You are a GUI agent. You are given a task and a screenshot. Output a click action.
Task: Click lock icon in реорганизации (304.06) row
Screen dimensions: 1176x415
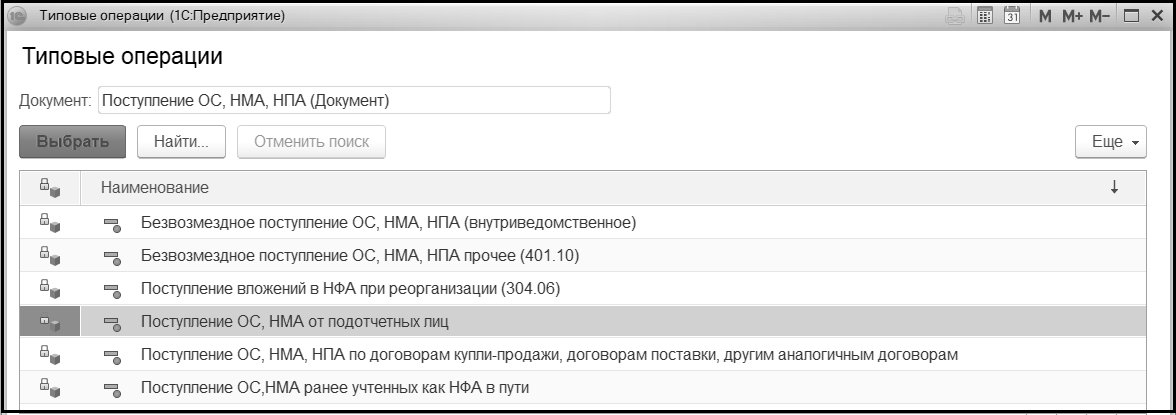pos(49,288)
